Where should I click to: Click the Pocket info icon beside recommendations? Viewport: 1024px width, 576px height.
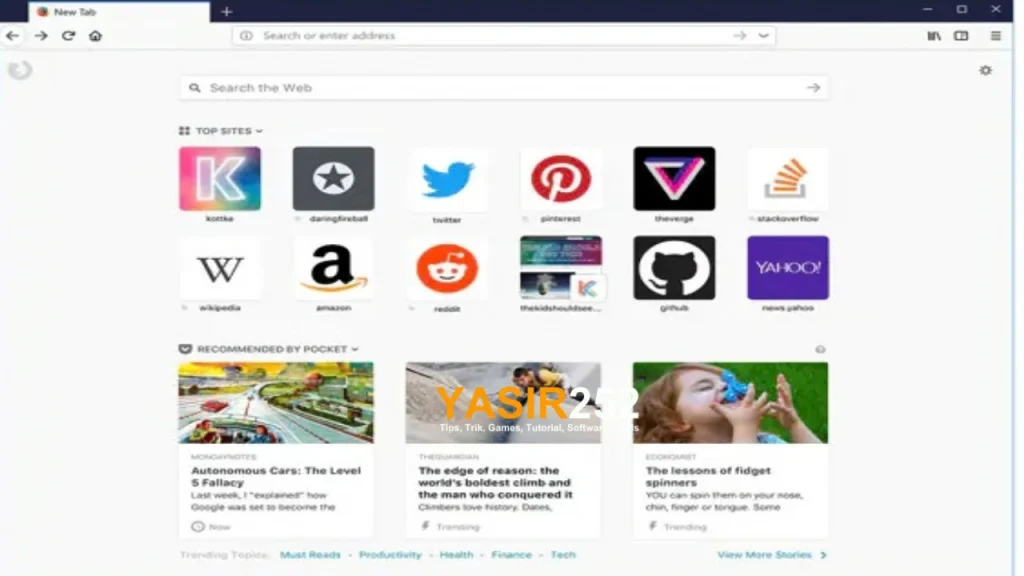(820, 349)
